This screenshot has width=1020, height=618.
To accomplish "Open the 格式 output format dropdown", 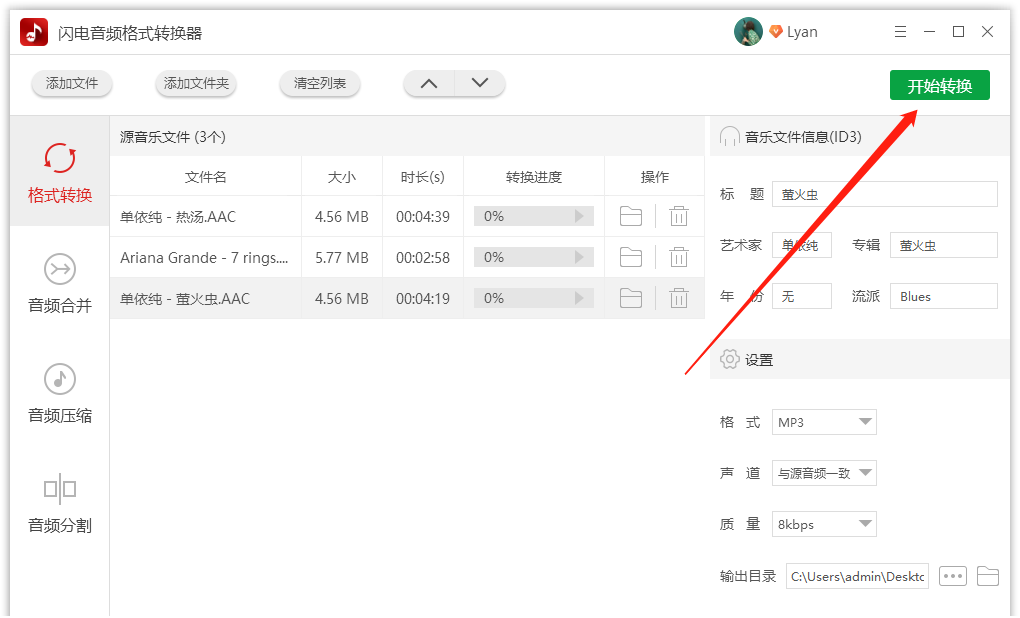I will pos(823,422).
